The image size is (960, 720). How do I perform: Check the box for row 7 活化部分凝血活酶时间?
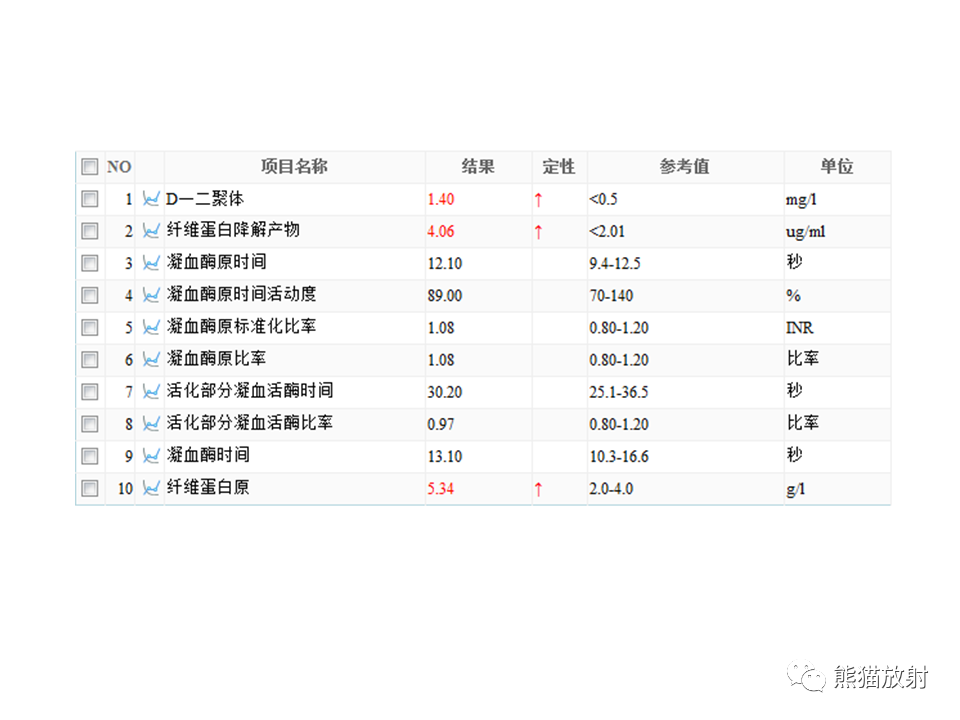pyautogui.click(x=90, y=392)
